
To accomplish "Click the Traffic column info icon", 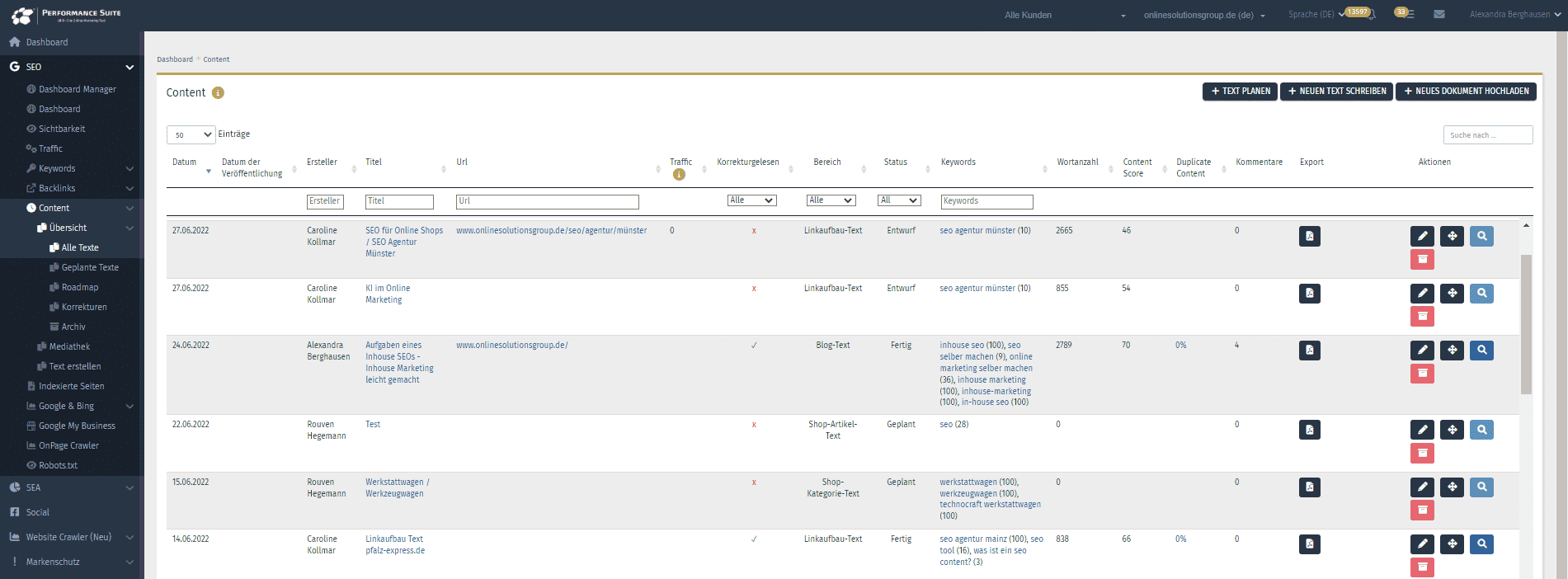I will (x=679, y=174).
